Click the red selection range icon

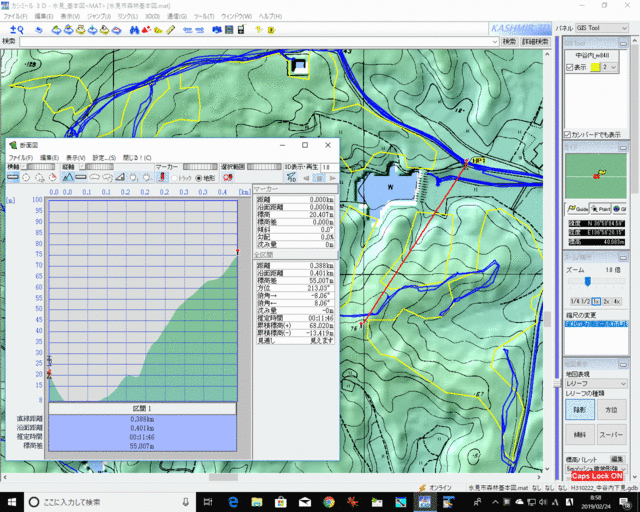[x=228, y=177]
